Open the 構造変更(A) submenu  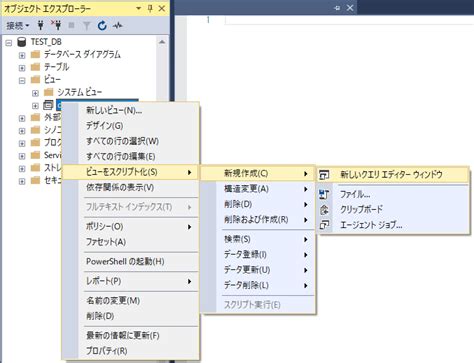pos(258,189)
